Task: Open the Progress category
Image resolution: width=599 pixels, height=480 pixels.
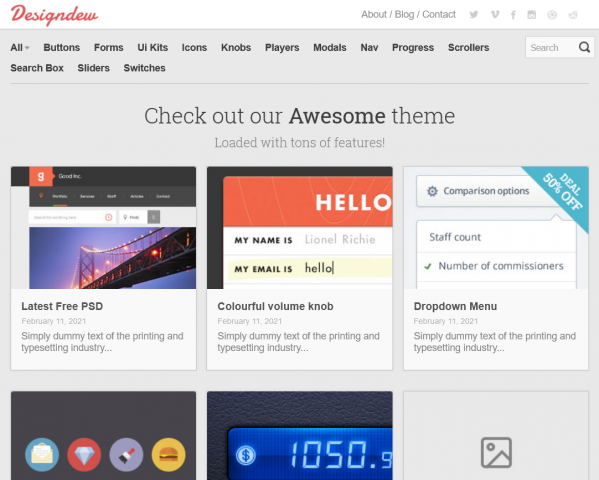Action: click(x=413, y=47)
